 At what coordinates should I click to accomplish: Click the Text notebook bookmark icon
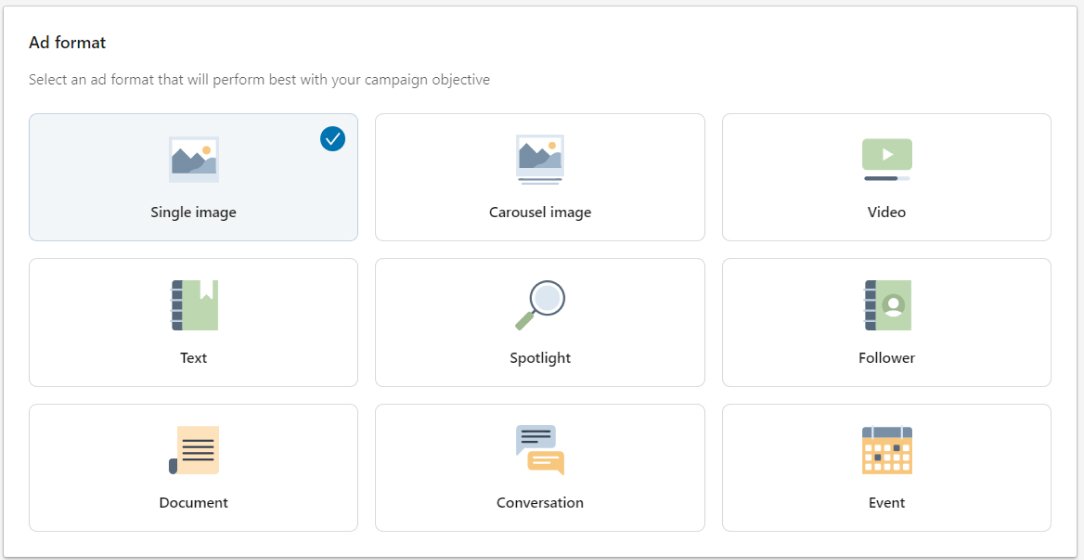pos(194,305)
